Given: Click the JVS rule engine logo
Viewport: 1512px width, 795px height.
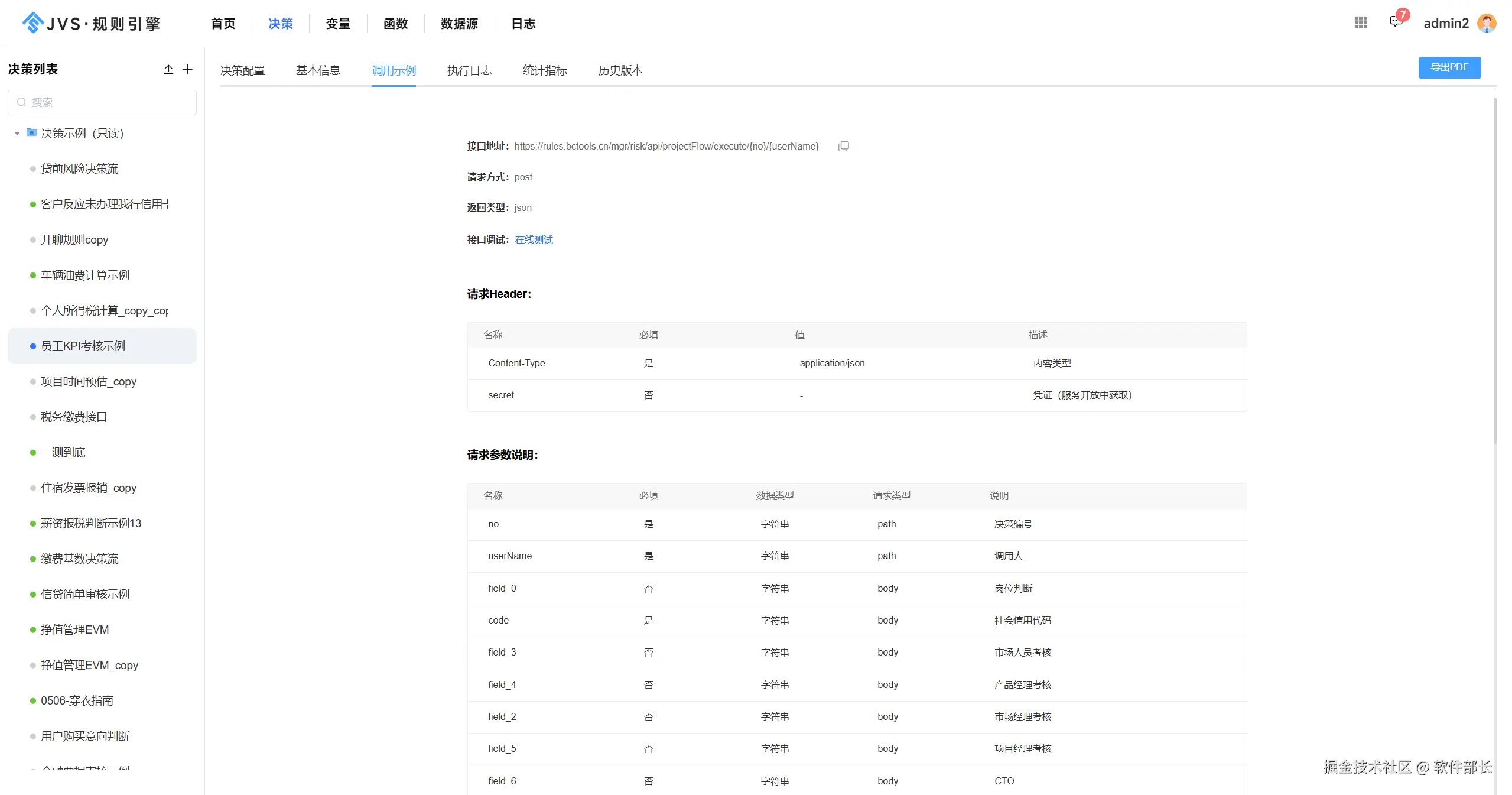Looking at the screenshot, I should tap(92, 23).
